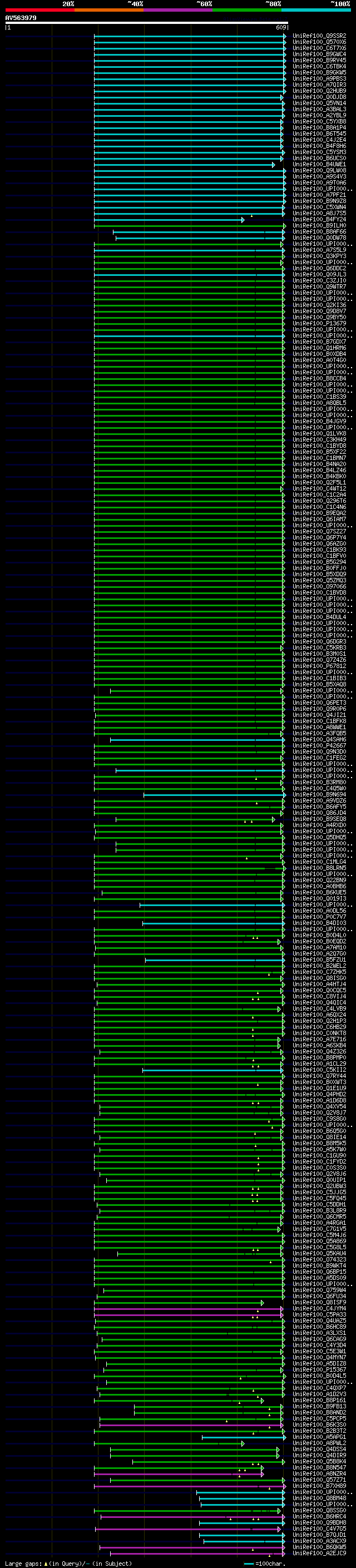Select label UniRef100_B8AF66
This screenshot has width=356, height=1568.
[319, 232]
